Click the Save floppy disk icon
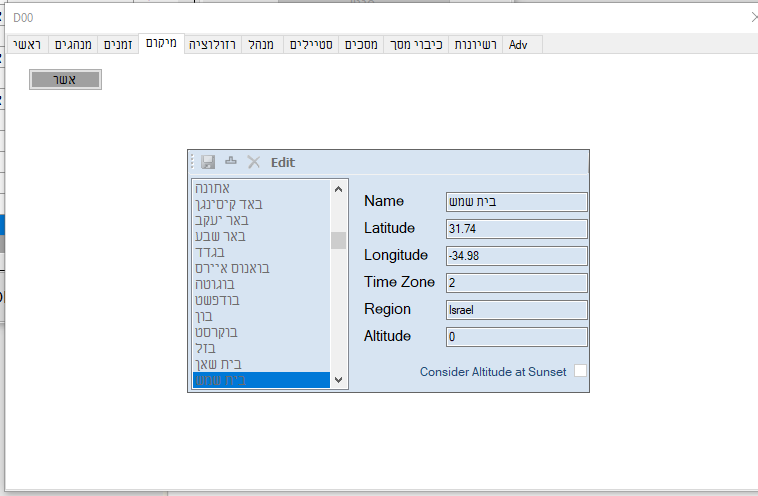The width and height of the screenshot is (758, 496). (x=208, y=162)
